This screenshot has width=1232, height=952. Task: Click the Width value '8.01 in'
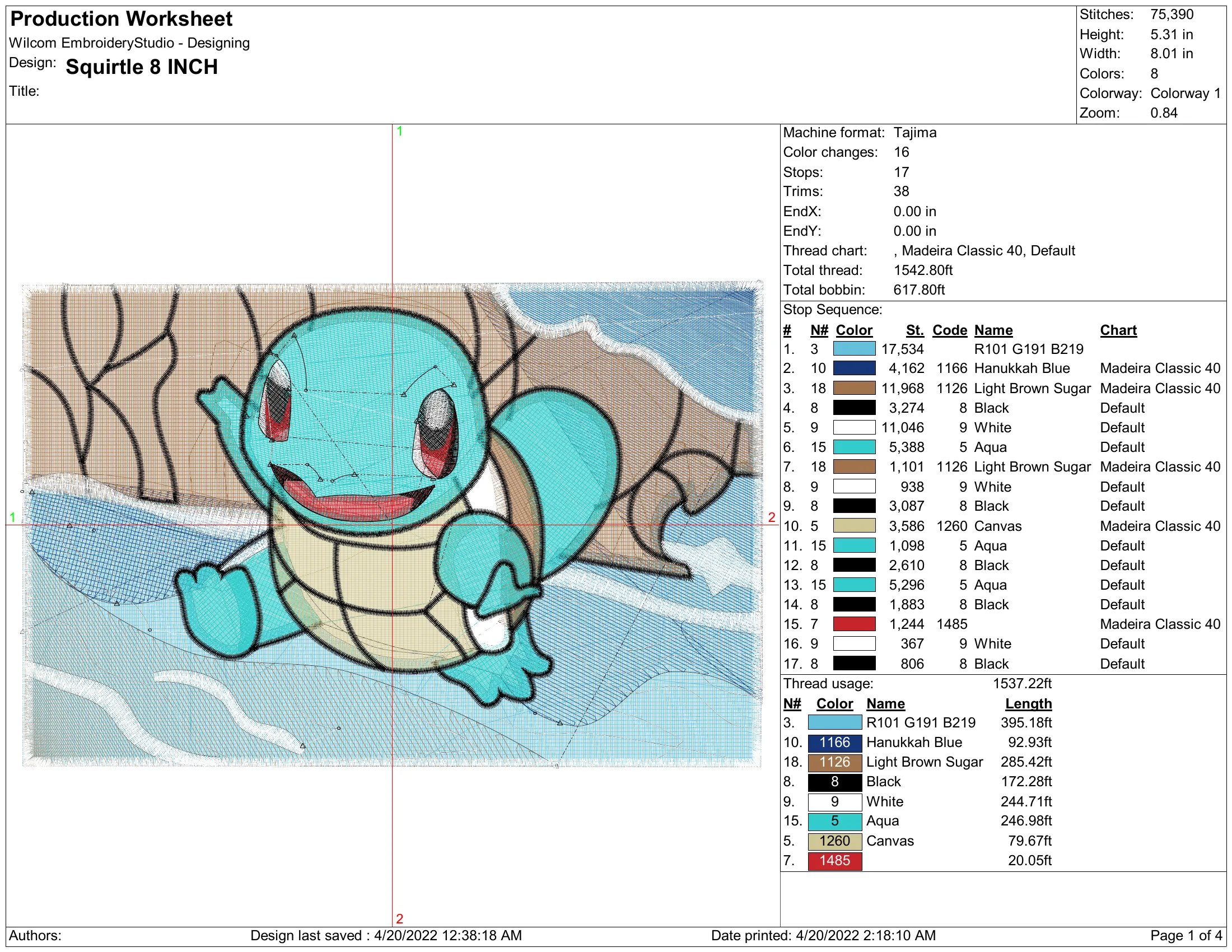(x=1172, y=54)
